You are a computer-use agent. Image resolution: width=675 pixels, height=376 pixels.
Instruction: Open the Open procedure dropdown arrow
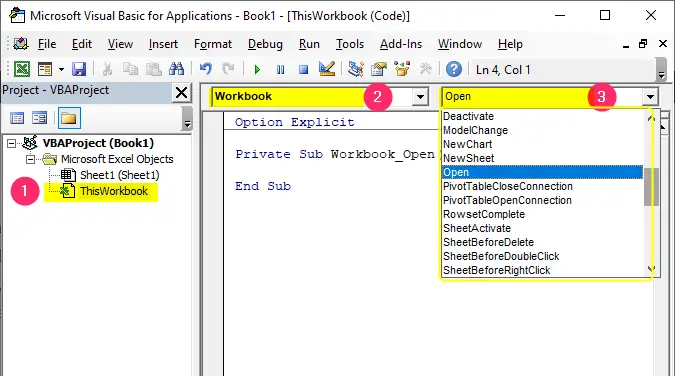coord(650,96)
